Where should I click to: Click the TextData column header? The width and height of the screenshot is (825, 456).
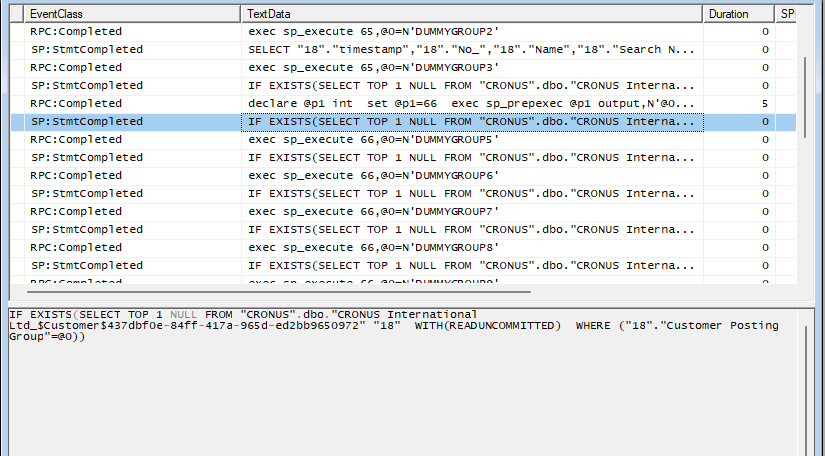[472, 14]
